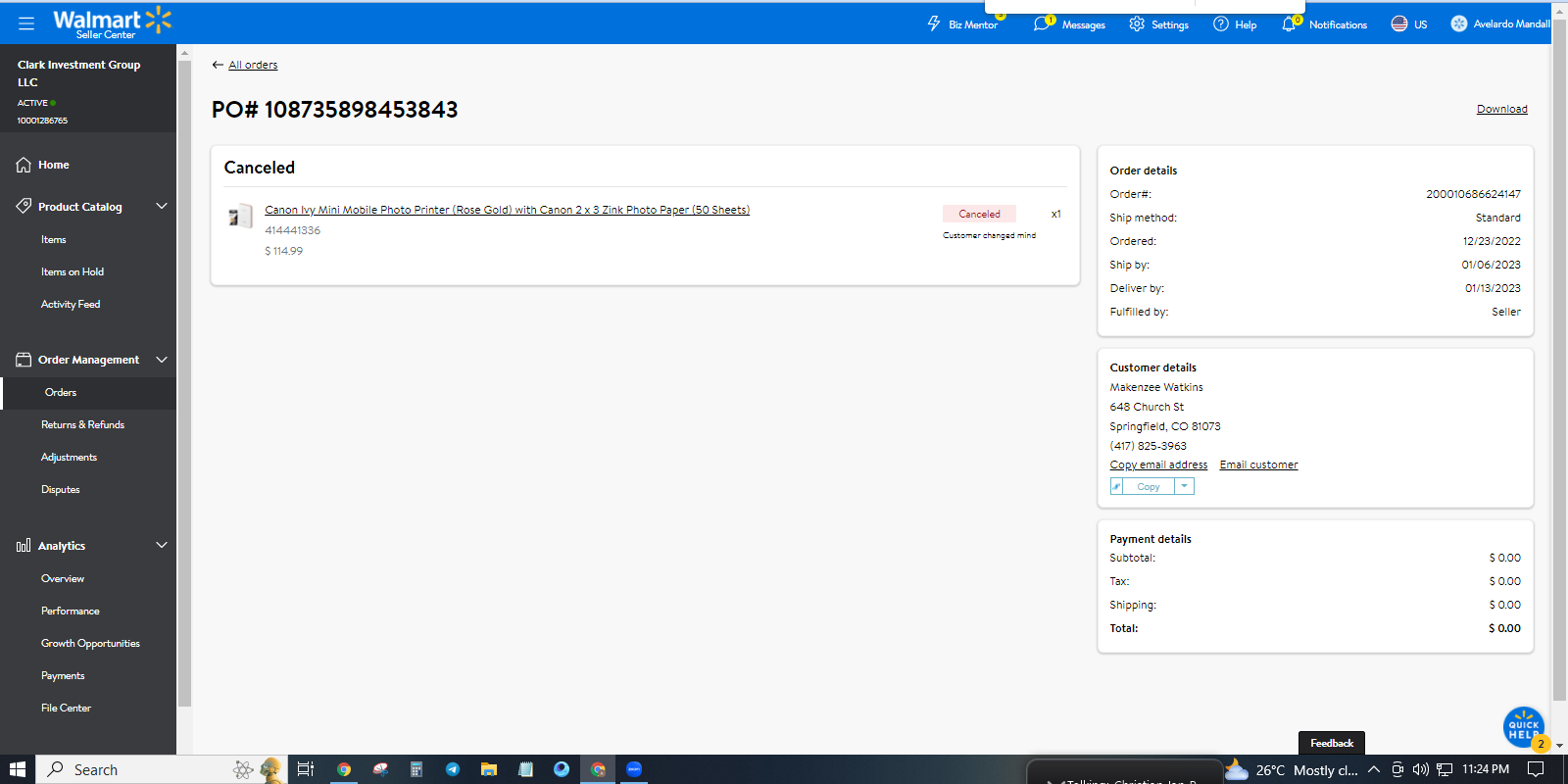Open the hamburger menu icon
The width and height of the screenshot is (1568, 784).
[x=26, y=24]
